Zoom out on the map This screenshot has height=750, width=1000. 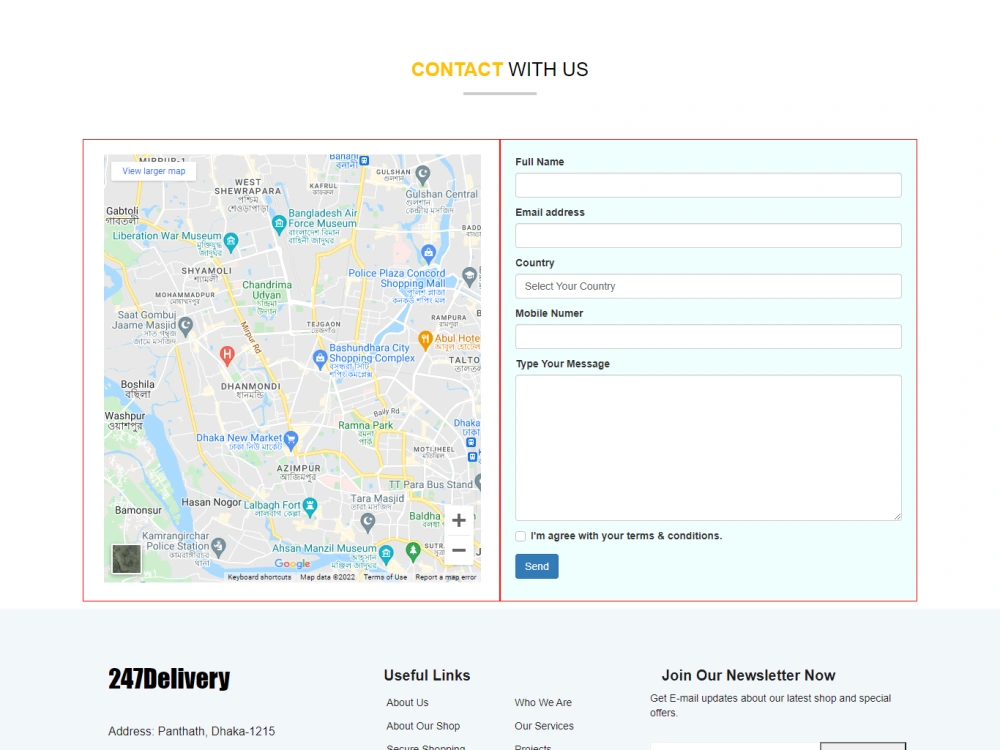[459, 550]
